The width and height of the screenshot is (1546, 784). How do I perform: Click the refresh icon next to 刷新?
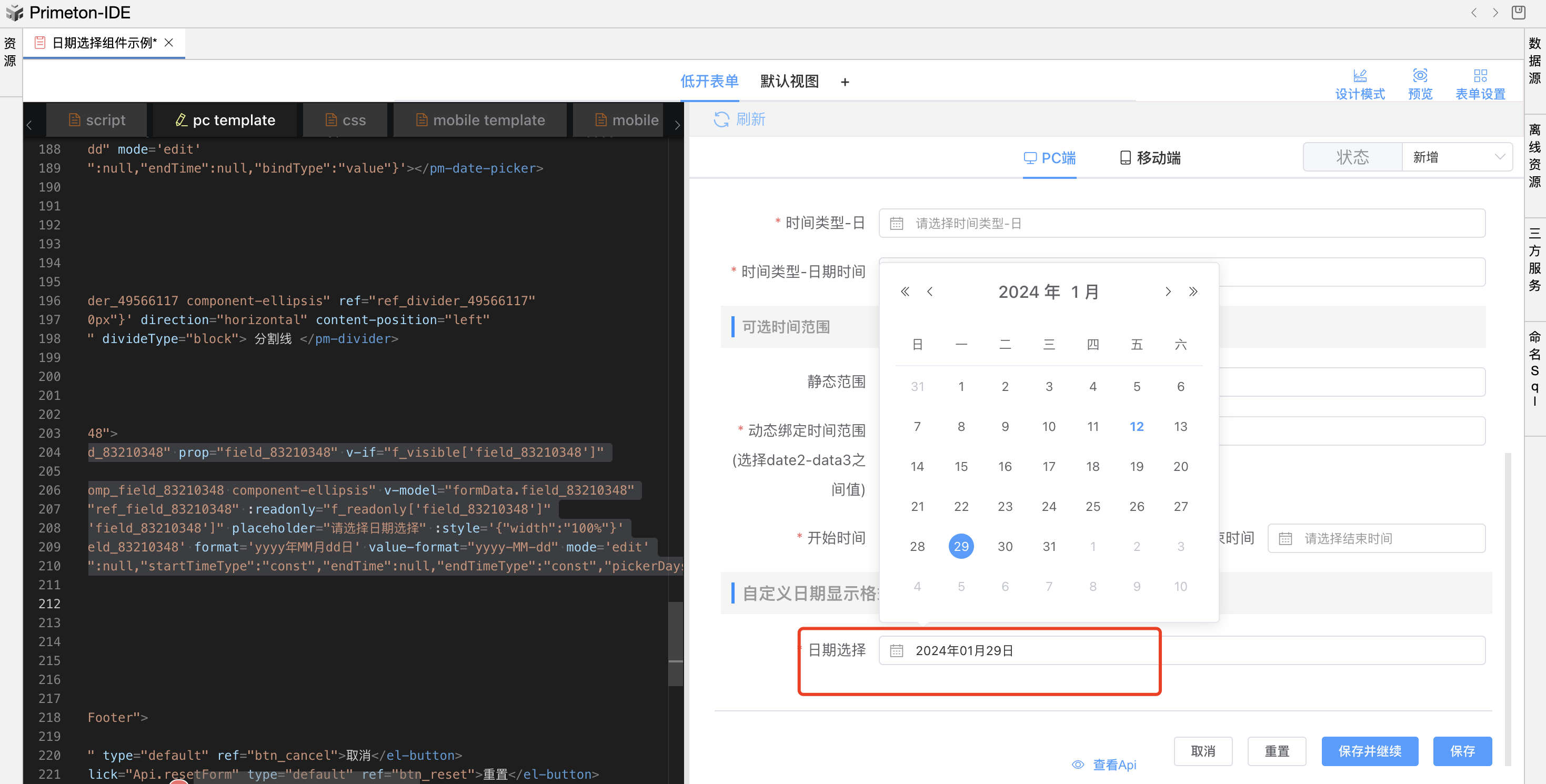pos(721,119)
